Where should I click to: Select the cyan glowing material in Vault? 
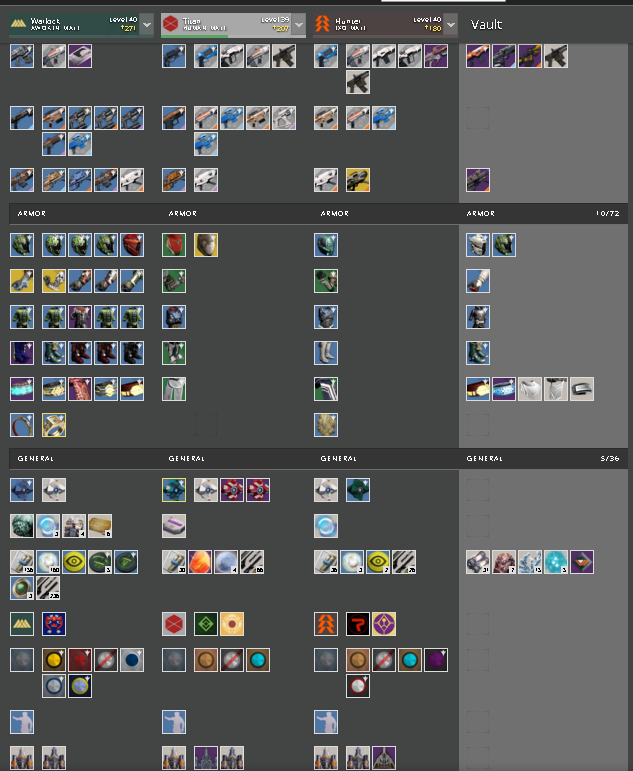[x=556, y=562]
